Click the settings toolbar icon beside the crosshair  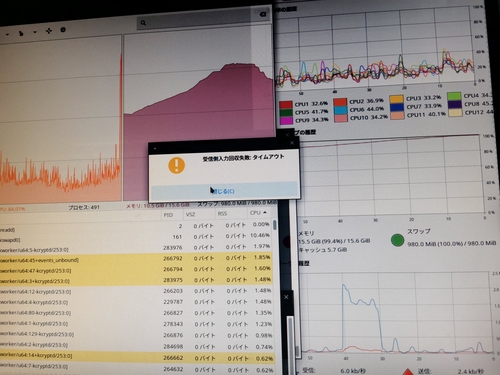21,33
